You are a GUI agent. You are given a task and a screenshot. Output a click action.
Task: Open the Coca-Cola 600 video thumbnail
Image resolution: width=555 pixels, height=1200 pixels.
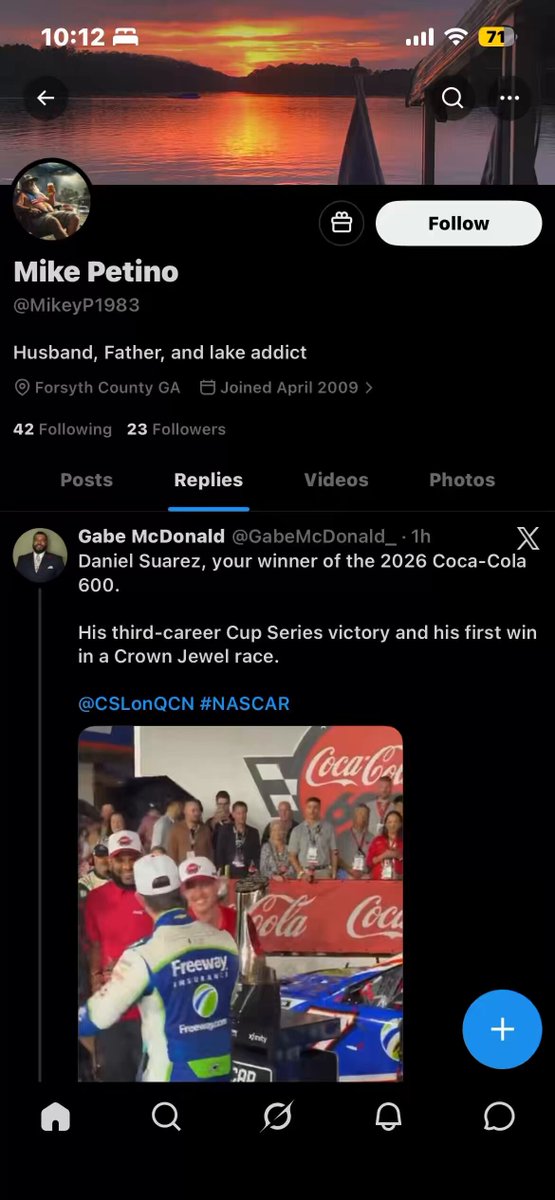[x=240, y=903]
